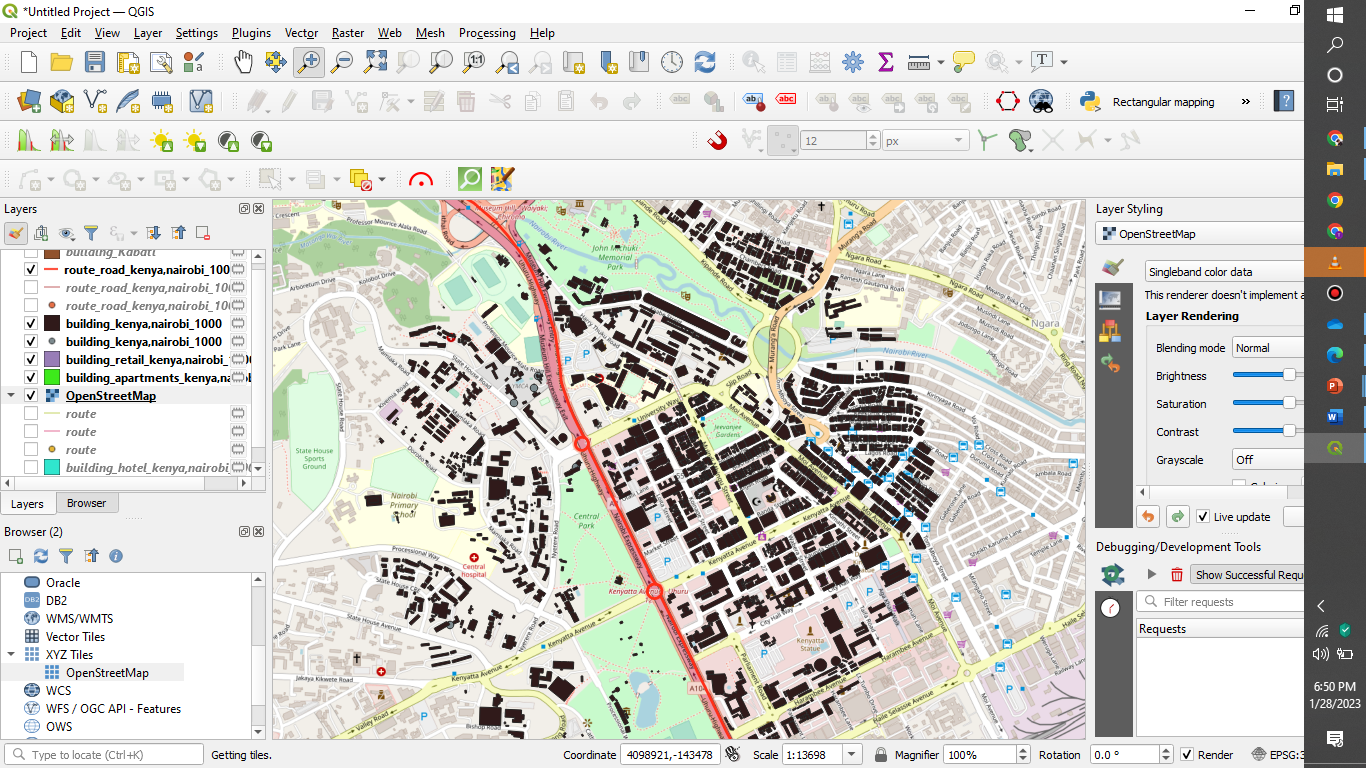Viewport: 1366px width, 768px height.
Task: Click the paintbrush icon in the Layers panel
Action: pyautogui.click(x=14, y=233)
